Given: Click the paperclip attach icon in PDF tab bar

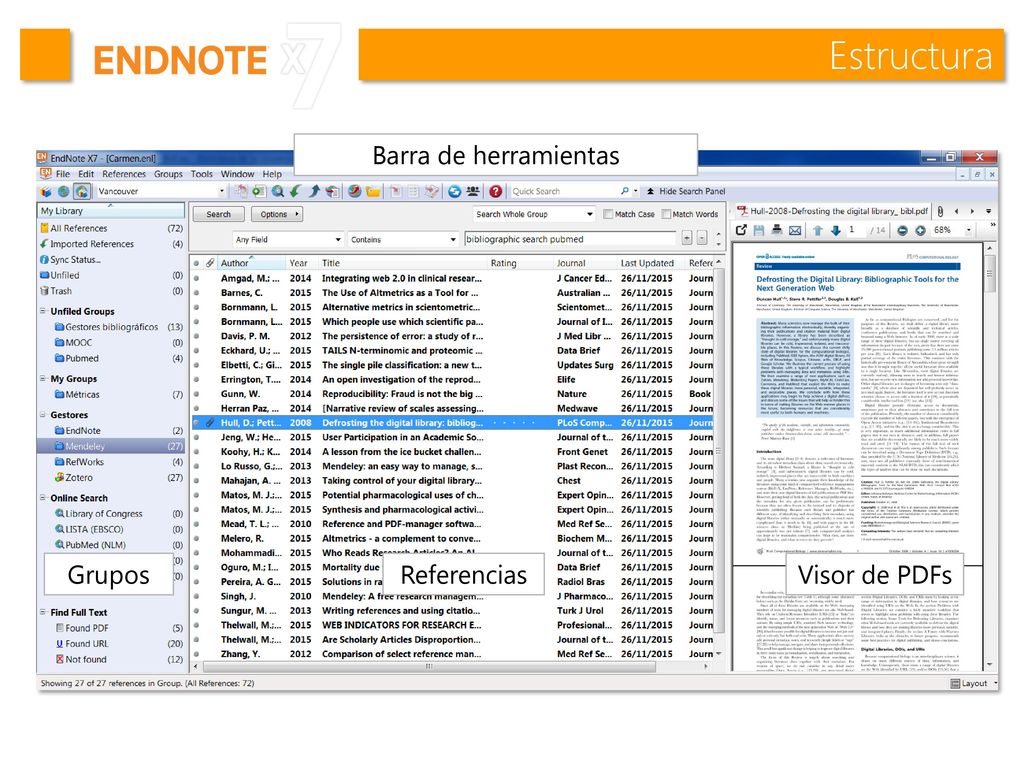Looking at the screenshot, I should (x=940, y=211).
